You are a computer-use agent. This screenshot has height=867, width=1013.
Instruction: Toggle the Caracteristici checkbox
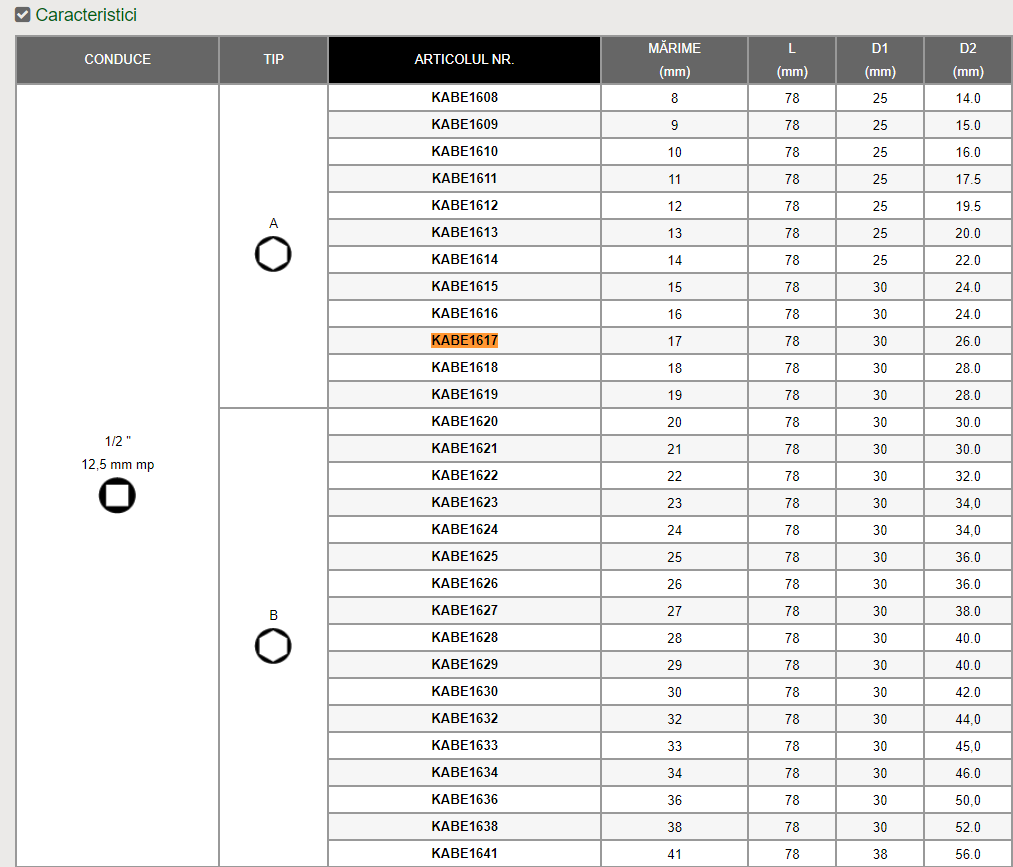coord(22,15)
